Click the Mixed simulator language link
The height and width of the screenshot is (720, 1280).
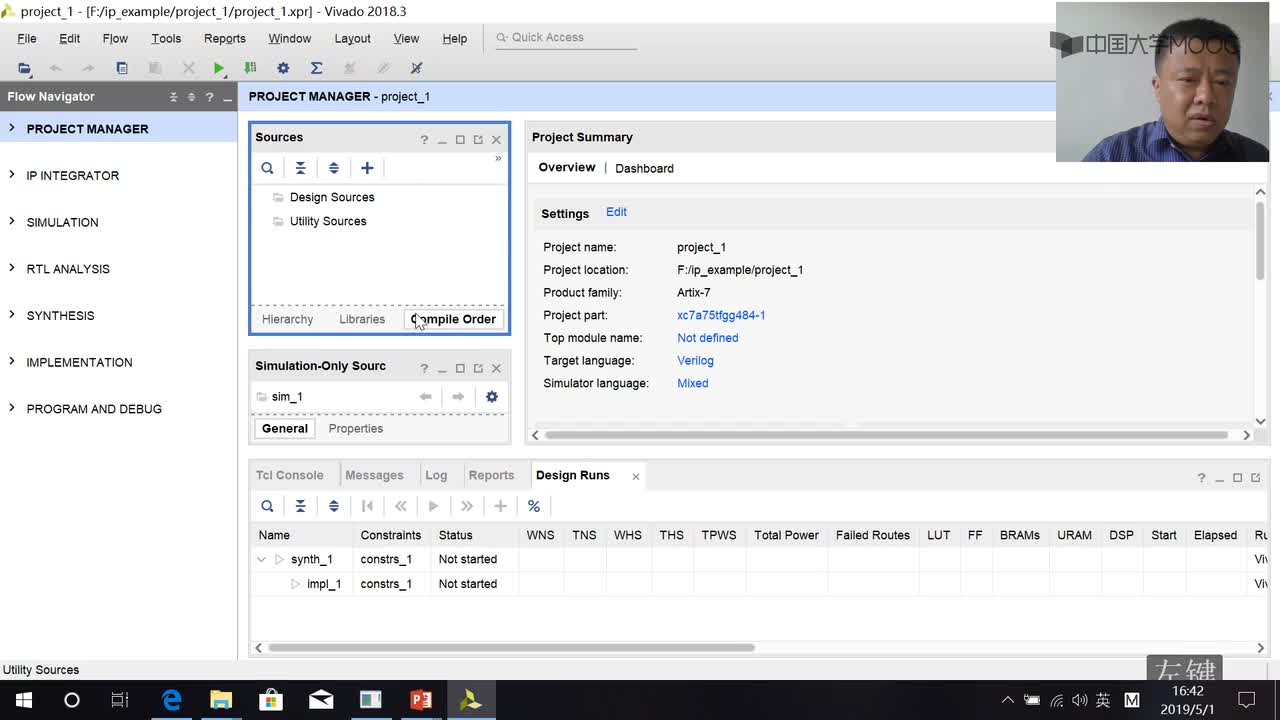click(x=692, y=383)
